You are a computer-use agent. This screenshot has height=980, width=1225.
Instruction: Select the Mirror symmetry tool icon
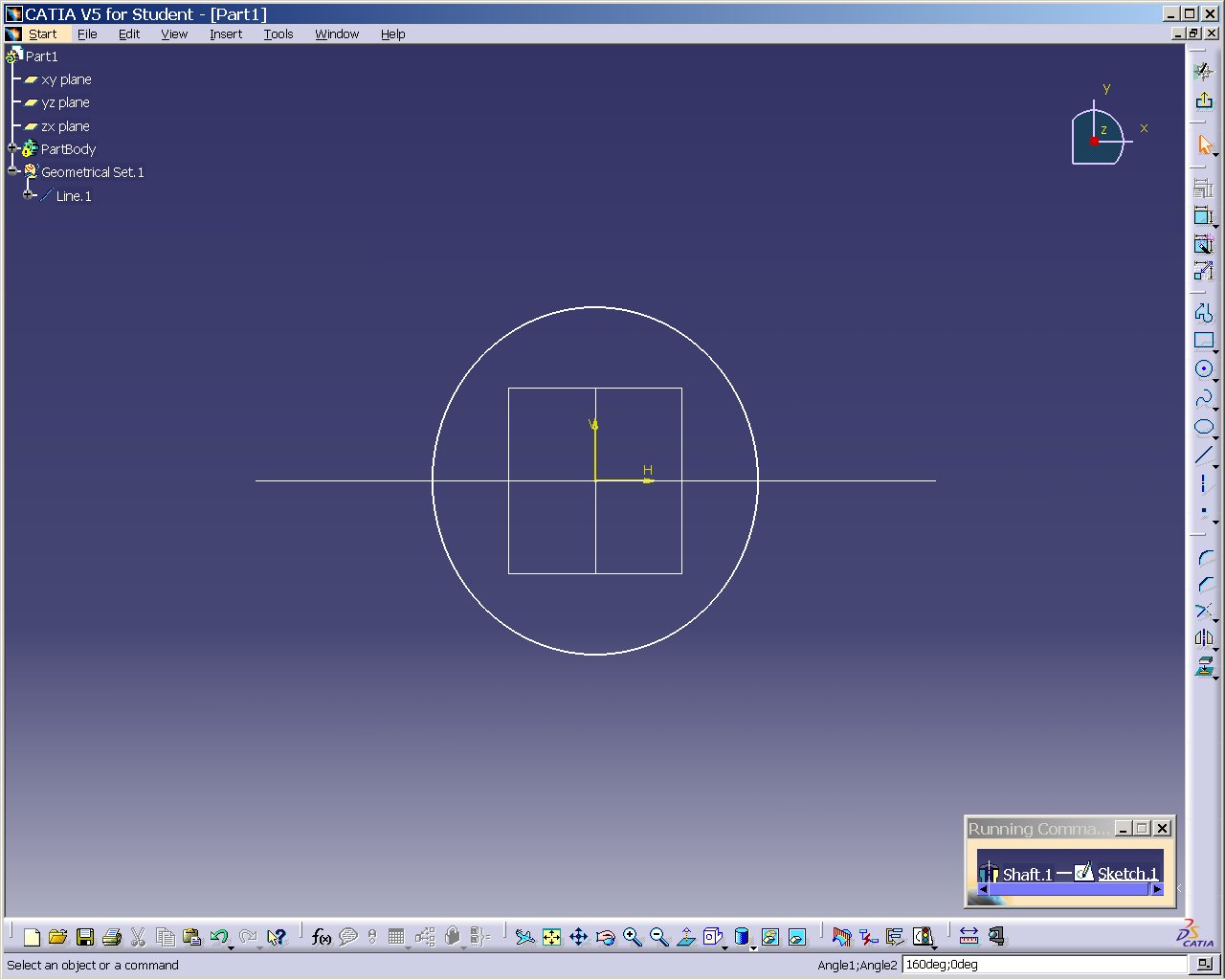(1204, 637)
